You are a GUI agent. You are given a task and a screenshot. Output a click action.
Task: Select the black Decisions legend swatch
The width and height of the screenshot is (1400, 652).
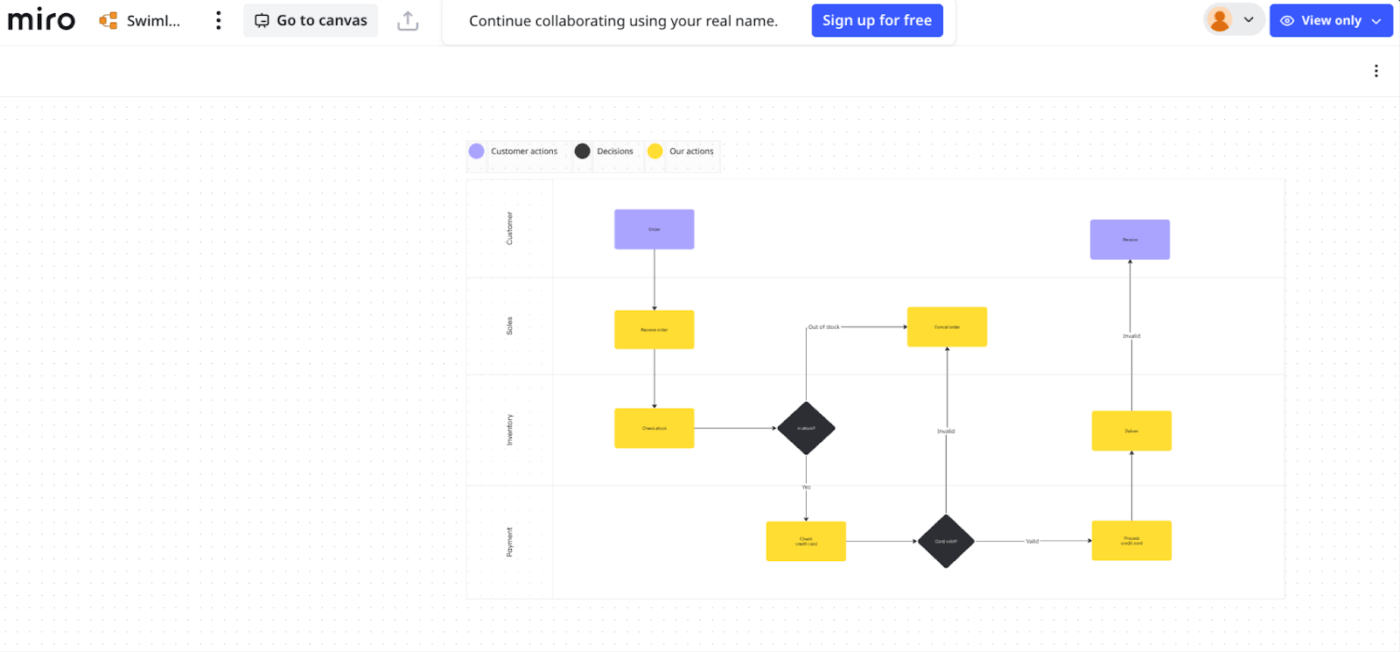tap(584, 151)
